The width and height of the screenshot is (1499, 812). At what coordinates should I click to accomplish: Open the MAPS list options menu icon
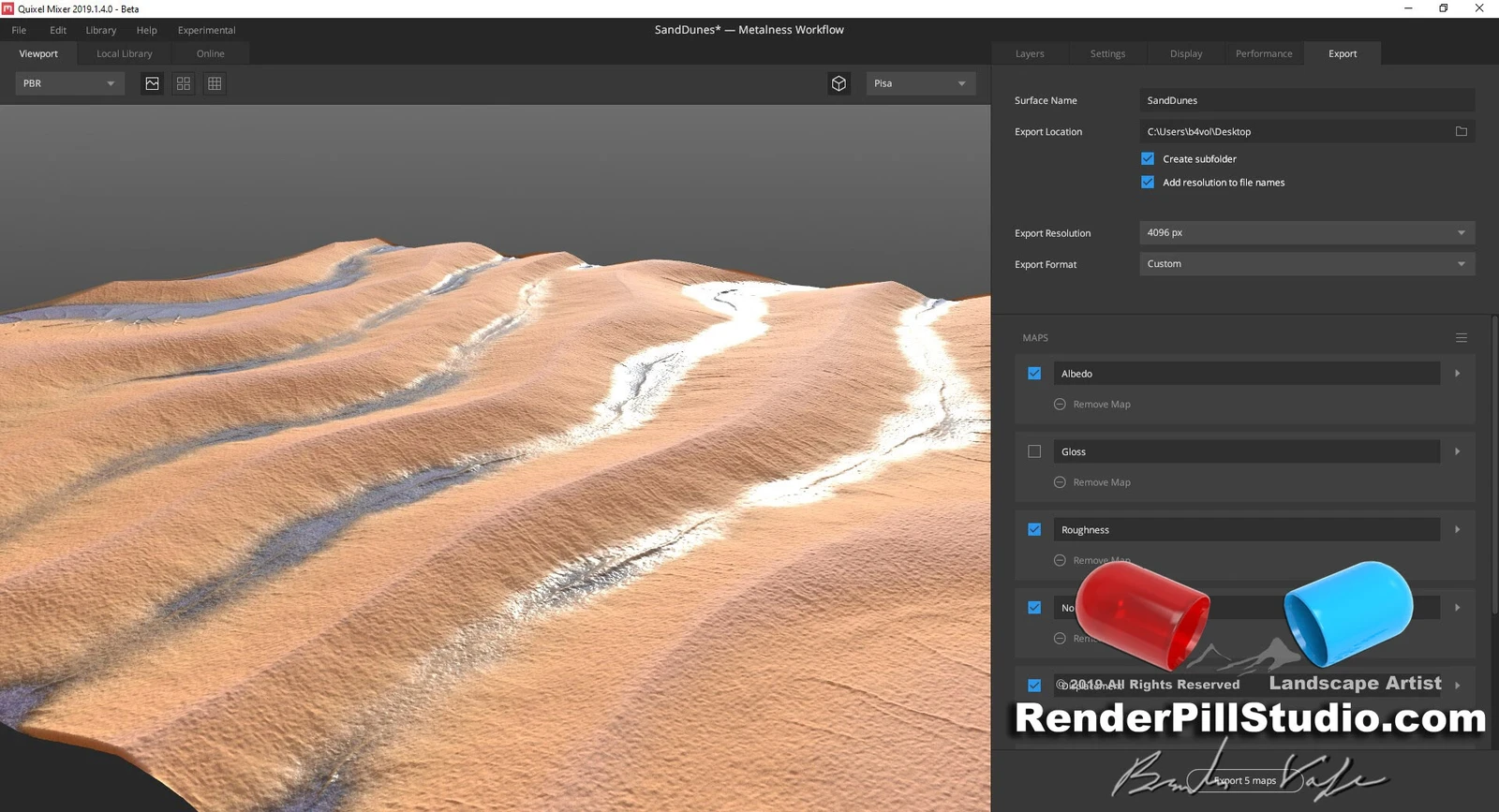(1461, 338)
